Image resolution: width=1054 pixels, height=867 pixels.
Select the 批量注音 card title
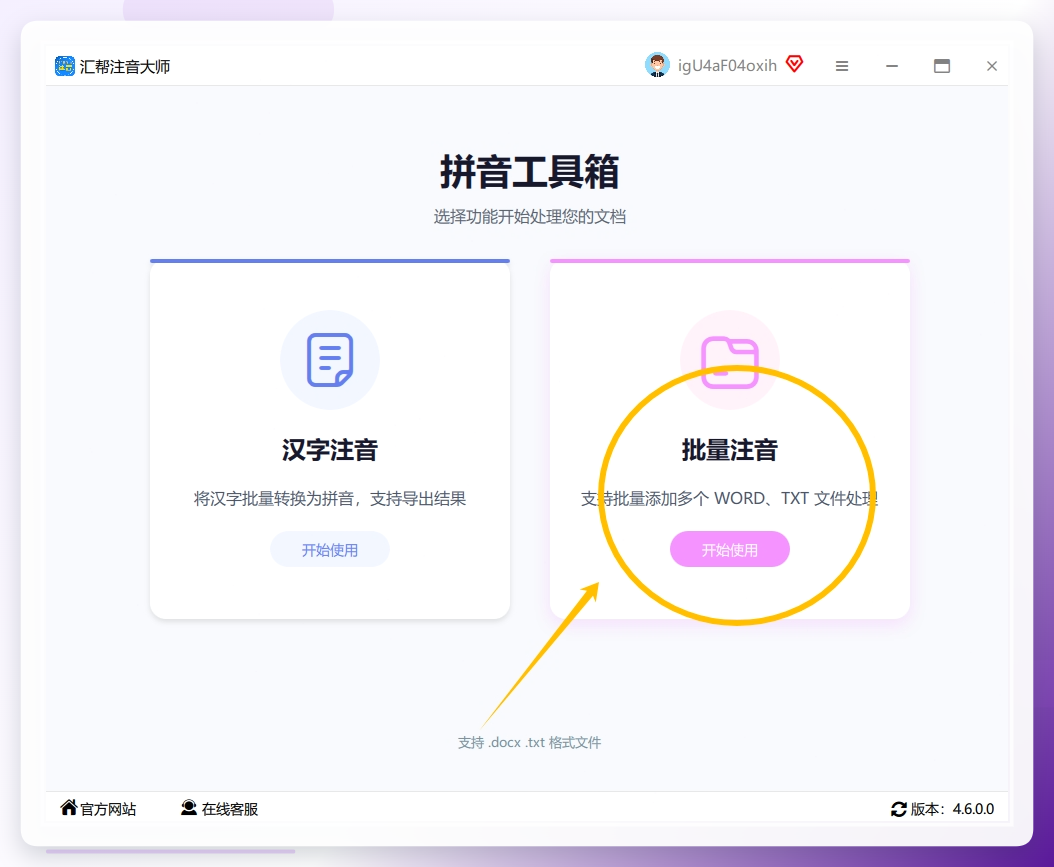coord(730,450)
